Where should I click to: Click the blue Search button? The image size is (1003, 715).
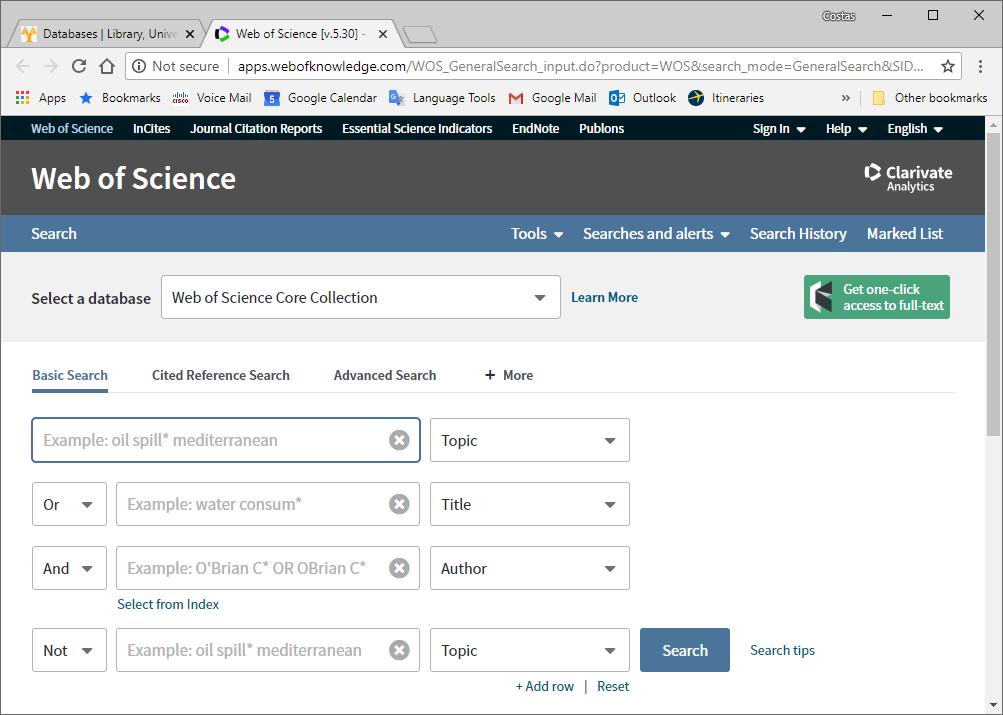click(x=684, y=650)
